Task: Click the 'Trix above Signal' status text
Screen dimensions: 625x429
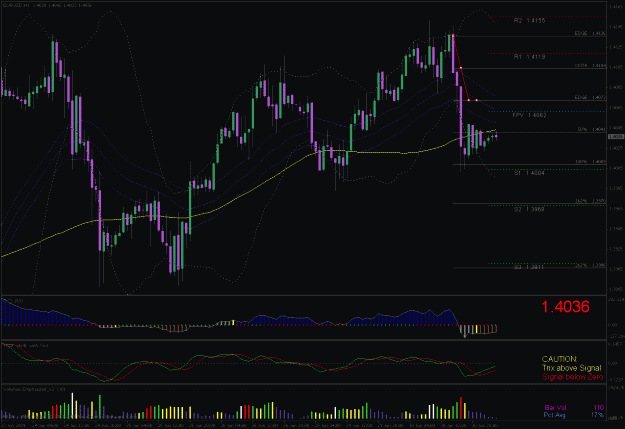Action: point(572,368)
